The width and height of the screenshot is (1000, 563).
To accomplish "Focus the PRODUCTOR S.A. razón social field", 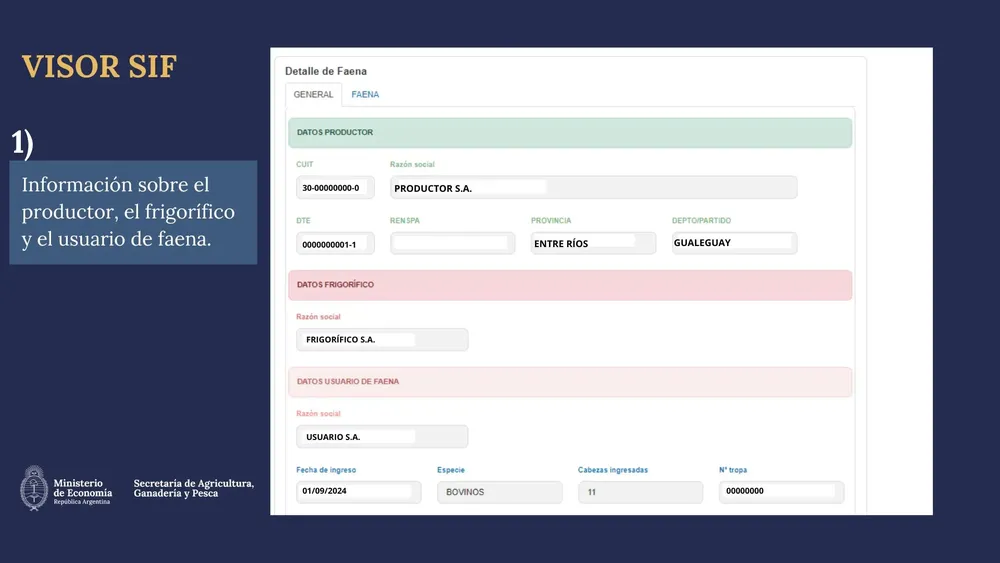I will [593, 188].
